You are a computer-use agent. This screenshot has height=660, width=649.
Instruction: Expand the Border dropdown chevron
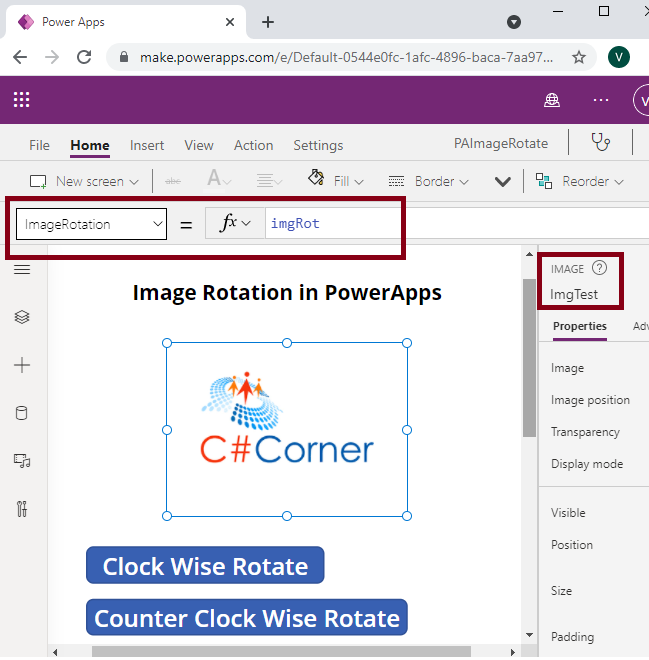(464, 182)
